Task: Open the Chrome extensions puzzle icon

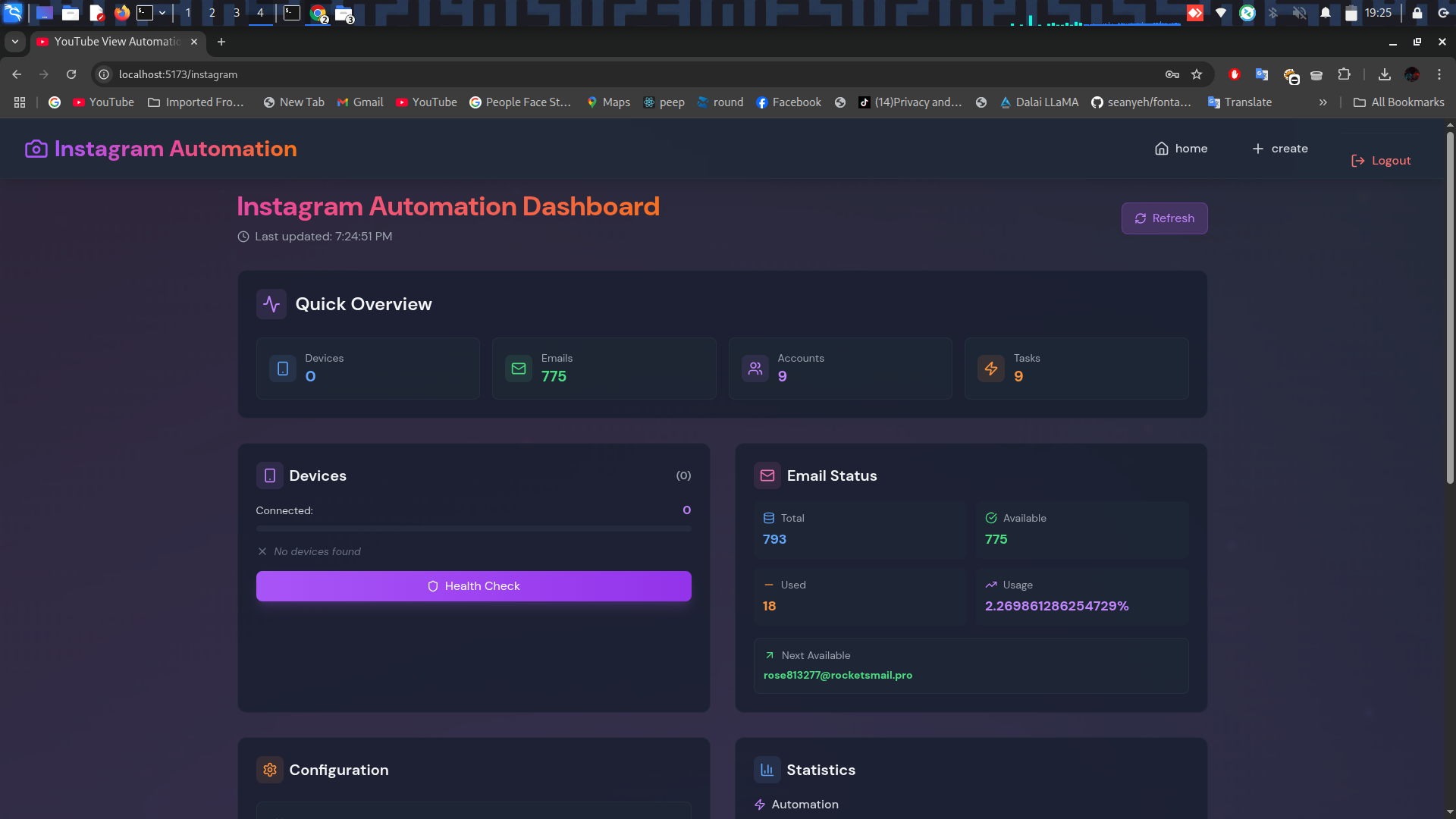Action: click(1344, 74)
